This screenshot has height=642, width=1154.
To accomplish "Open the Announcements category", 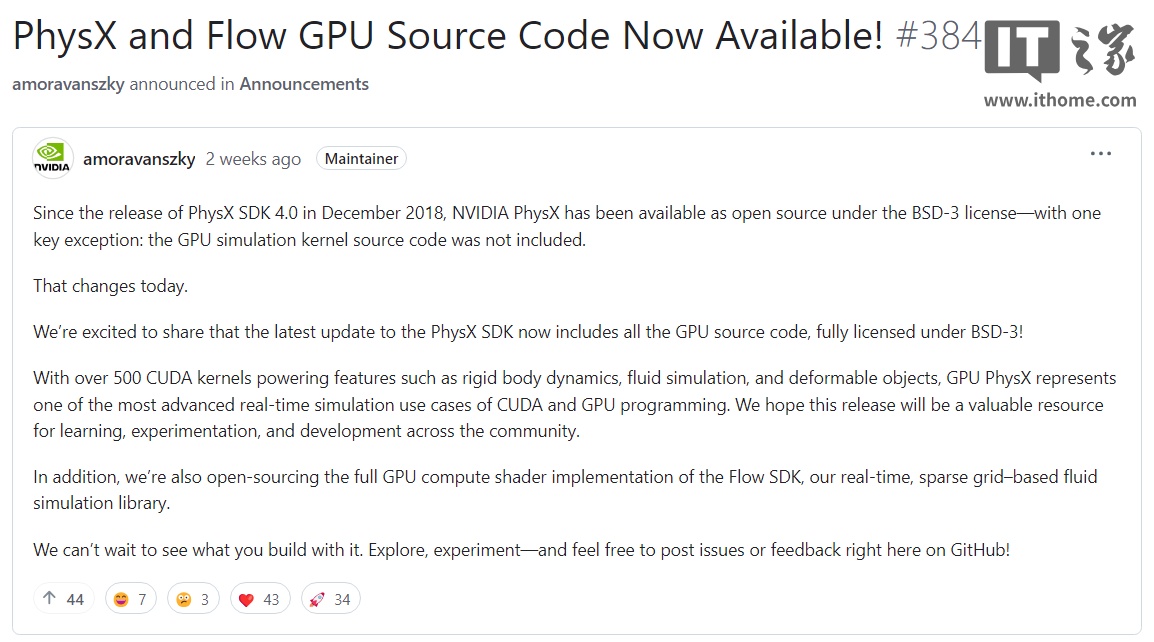I will click(304, 84).
